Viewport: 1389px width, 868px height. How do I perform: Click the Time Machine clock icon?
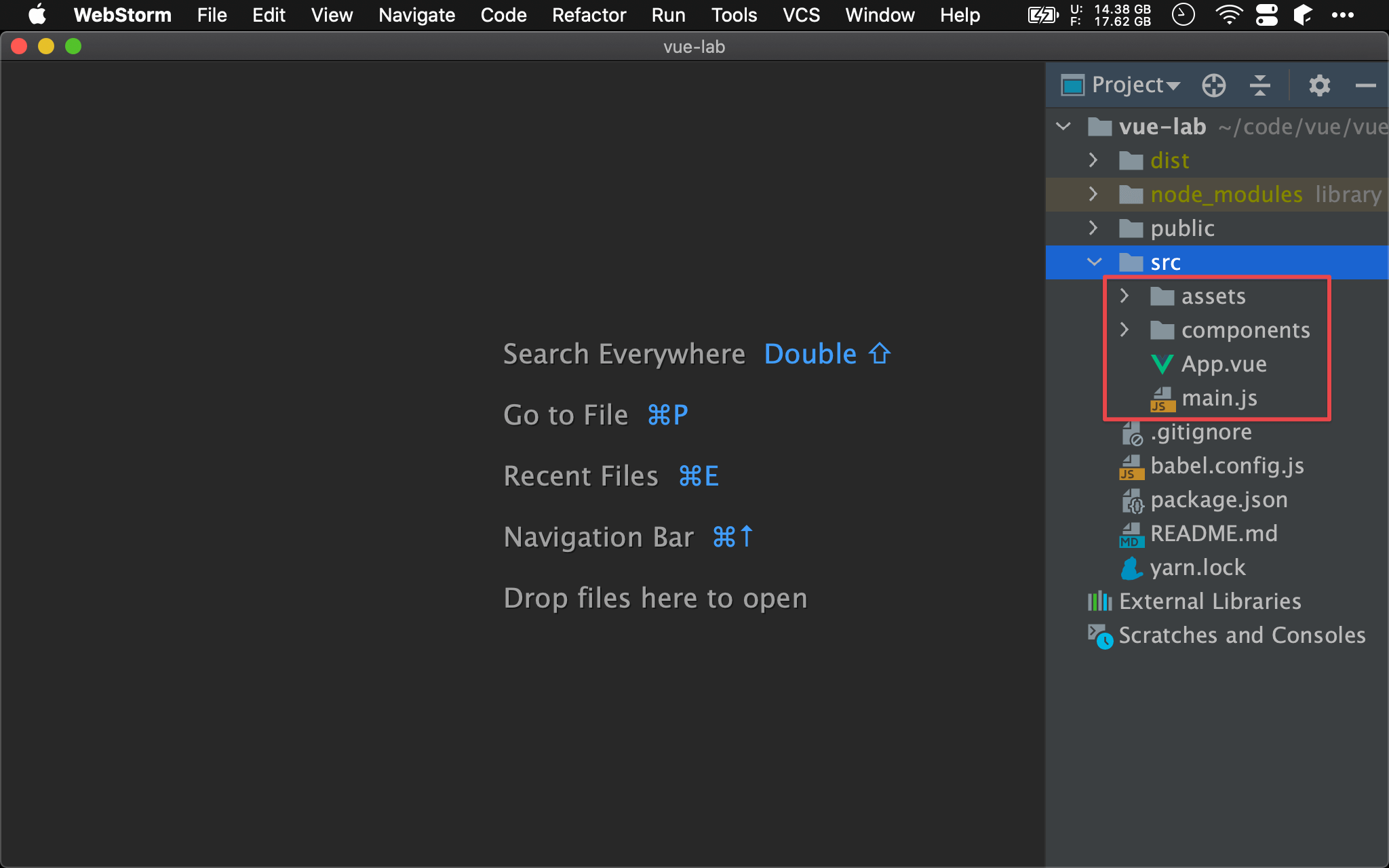(1183, 15)
